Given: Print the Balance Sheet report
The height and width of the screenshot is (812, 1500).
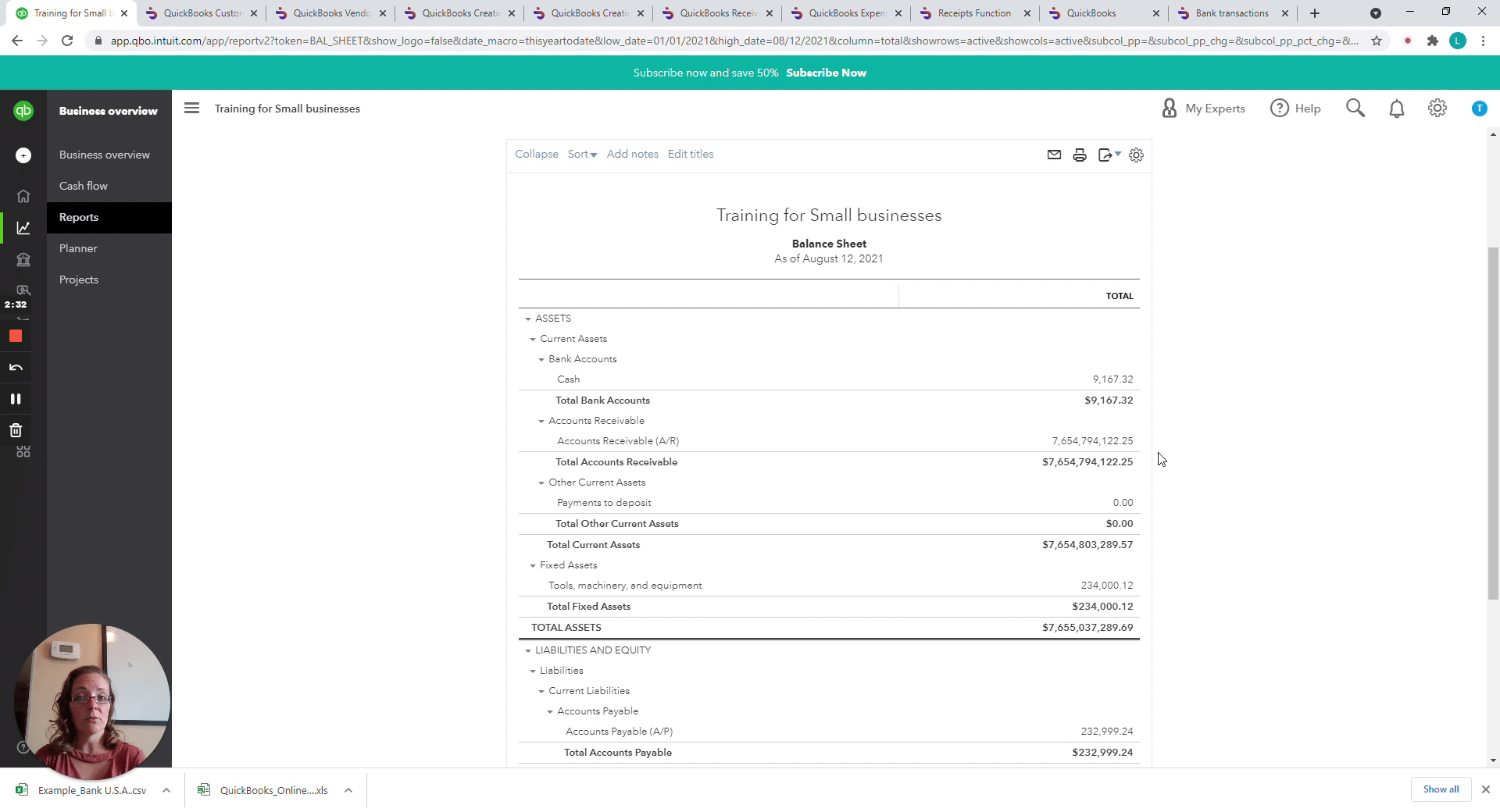Looking at the screenshot, I should (x=1080, y=155).
